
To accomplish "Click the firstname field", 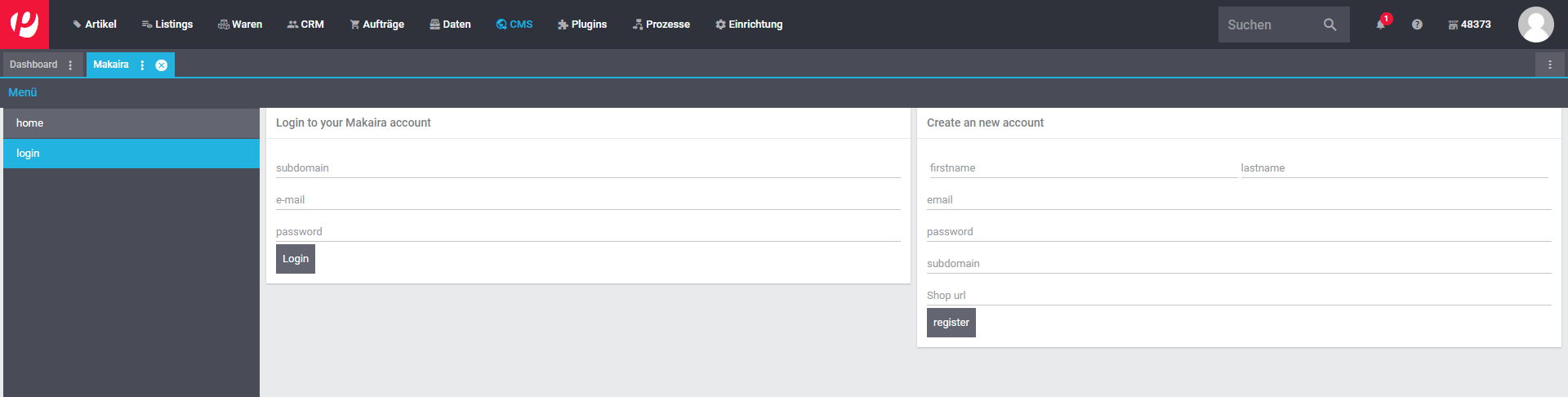I will click(x=1082, y=167).
